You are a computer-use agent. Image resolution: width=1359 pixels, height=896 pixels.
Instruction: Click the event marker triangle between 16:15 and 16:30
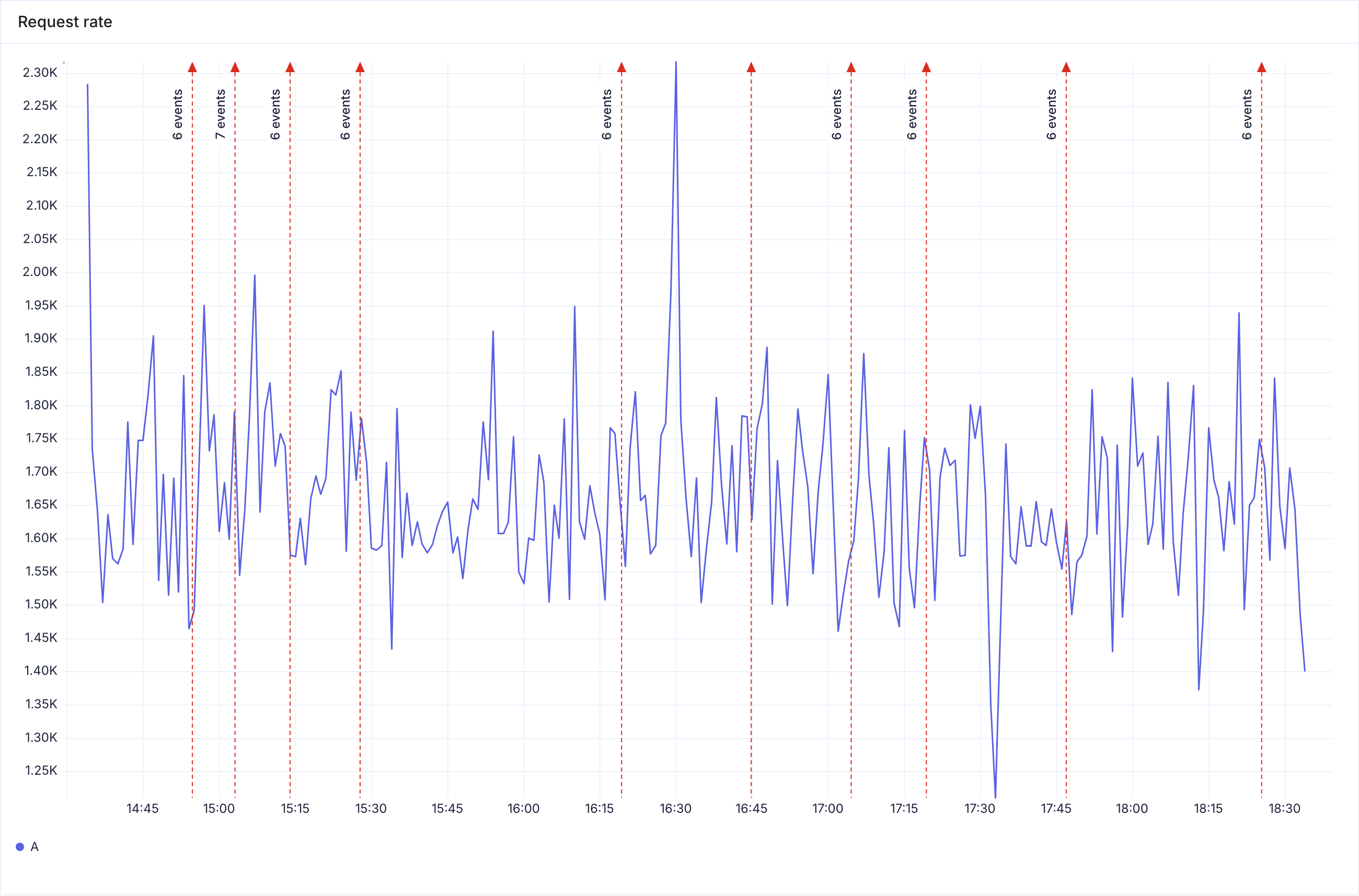(x=621, y=67)
